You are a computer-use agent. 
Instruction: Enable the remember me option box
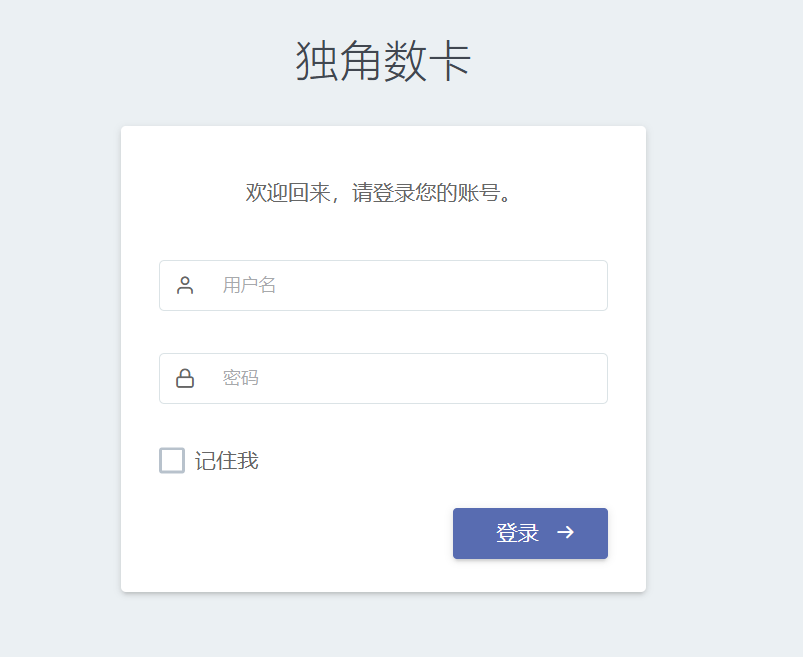[x=172, y=460]
